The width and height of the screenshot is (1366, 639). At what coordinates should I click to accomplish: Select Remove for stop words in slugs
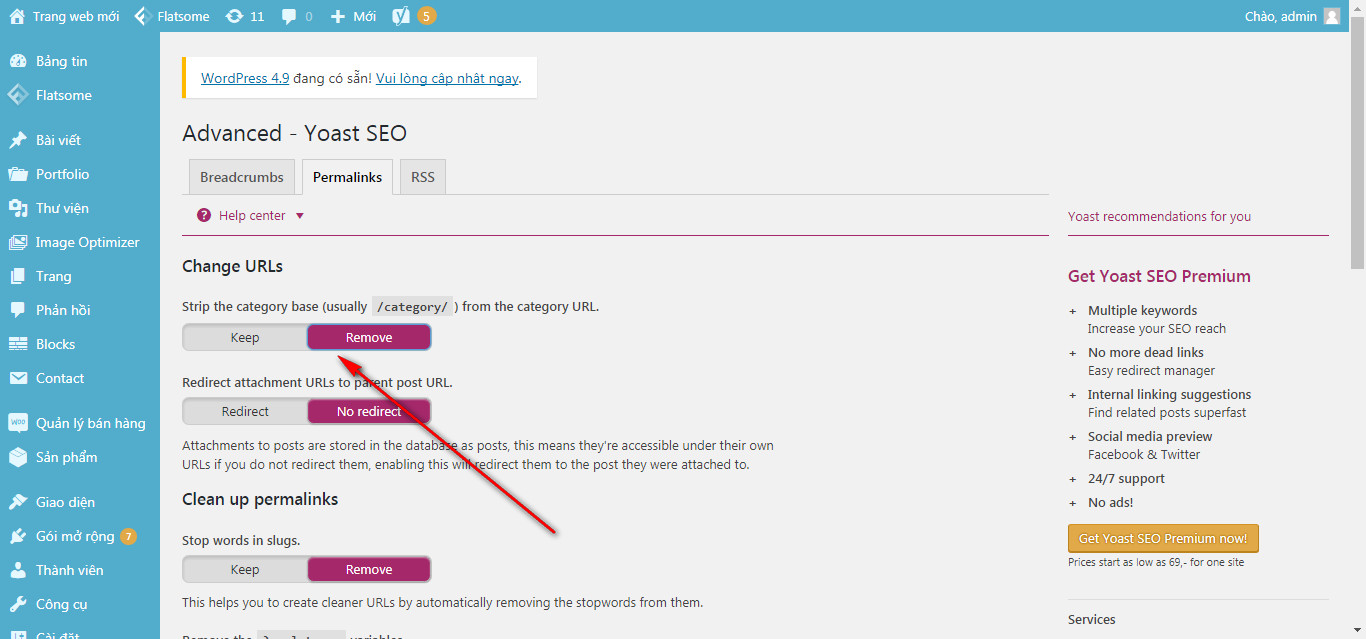tap(369, 570)
